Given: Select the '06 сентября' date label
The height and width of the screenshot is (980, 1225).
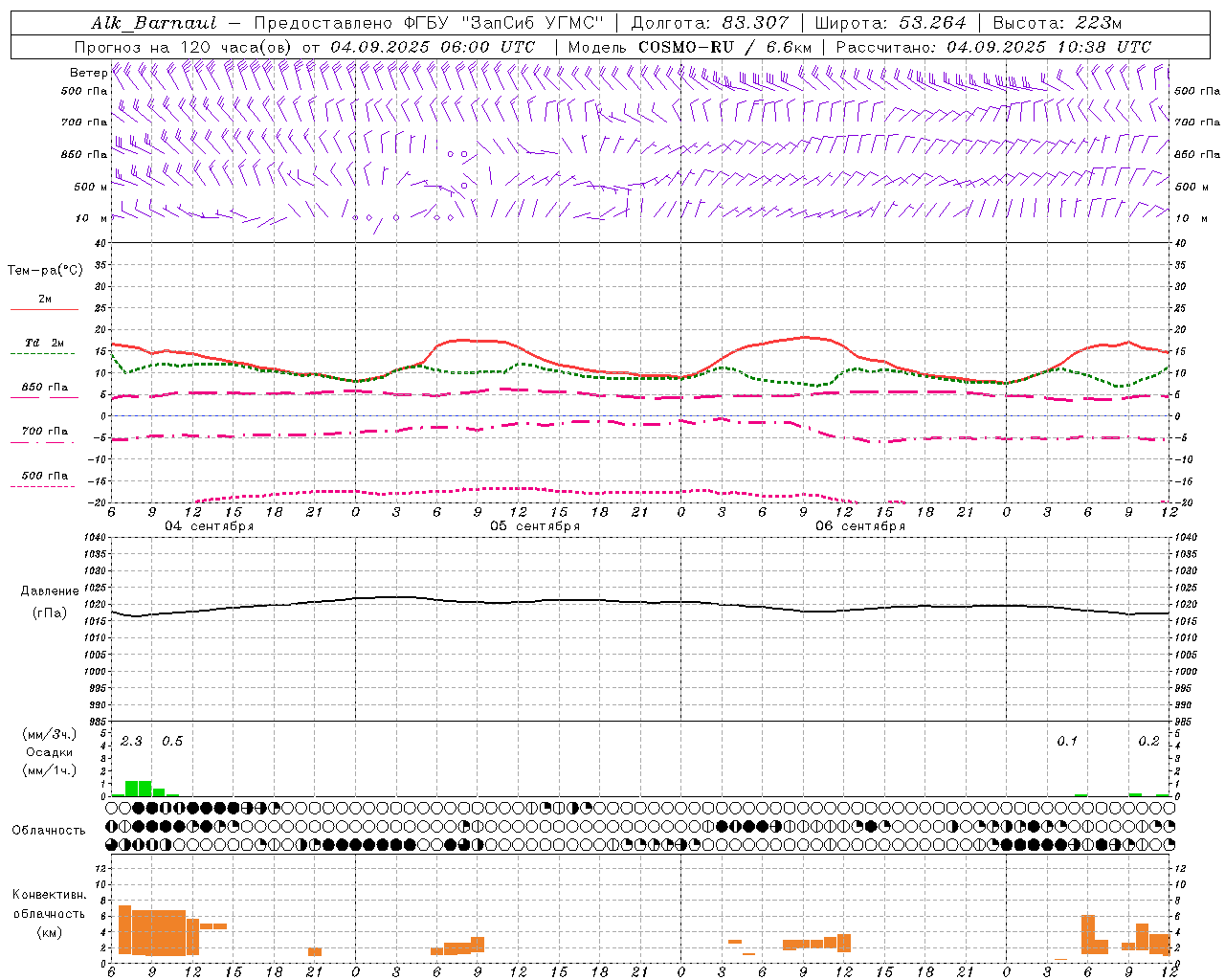Looking at the screenshot, I should tap(860, 526).
